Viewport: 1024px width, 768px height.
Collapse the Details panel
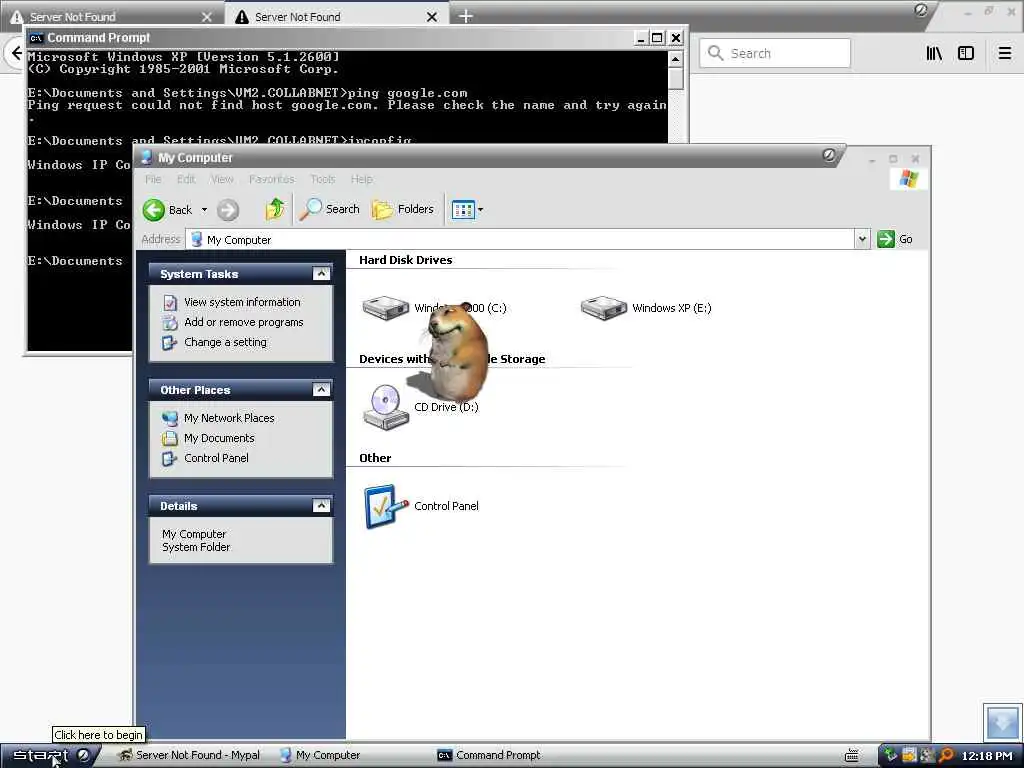[321, 505]
